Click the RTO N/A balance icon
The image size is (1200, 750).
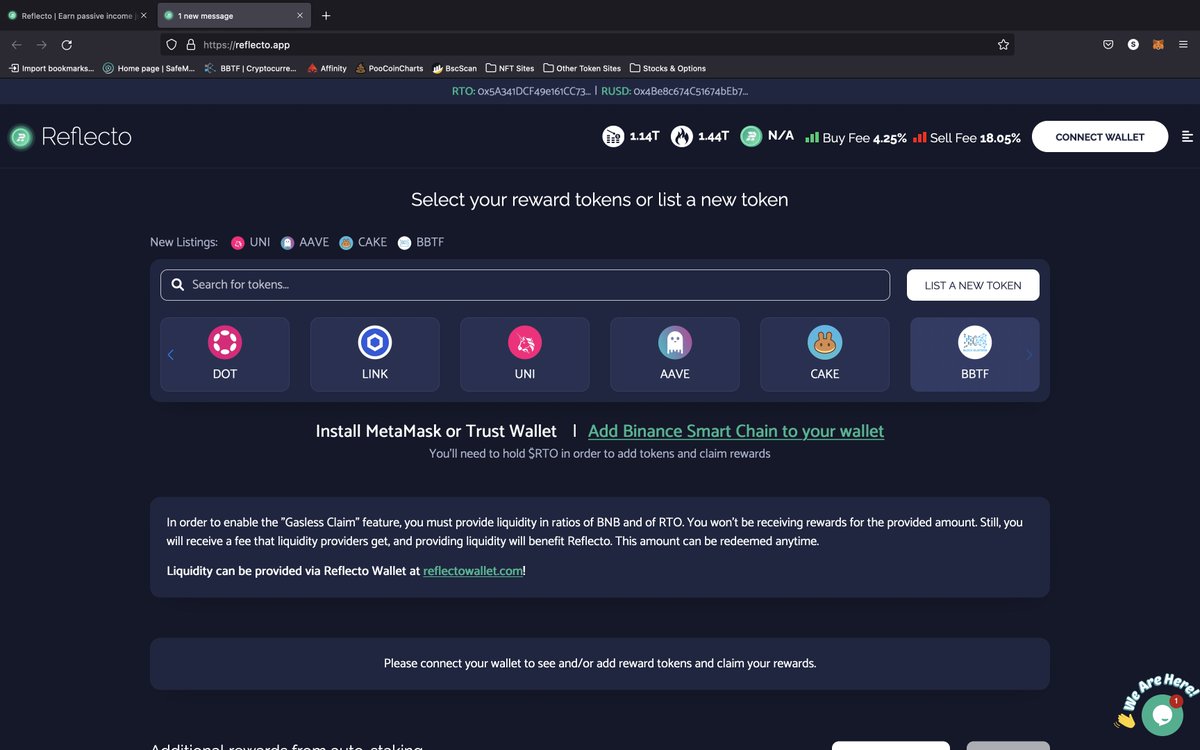click(x=751, y=137)
